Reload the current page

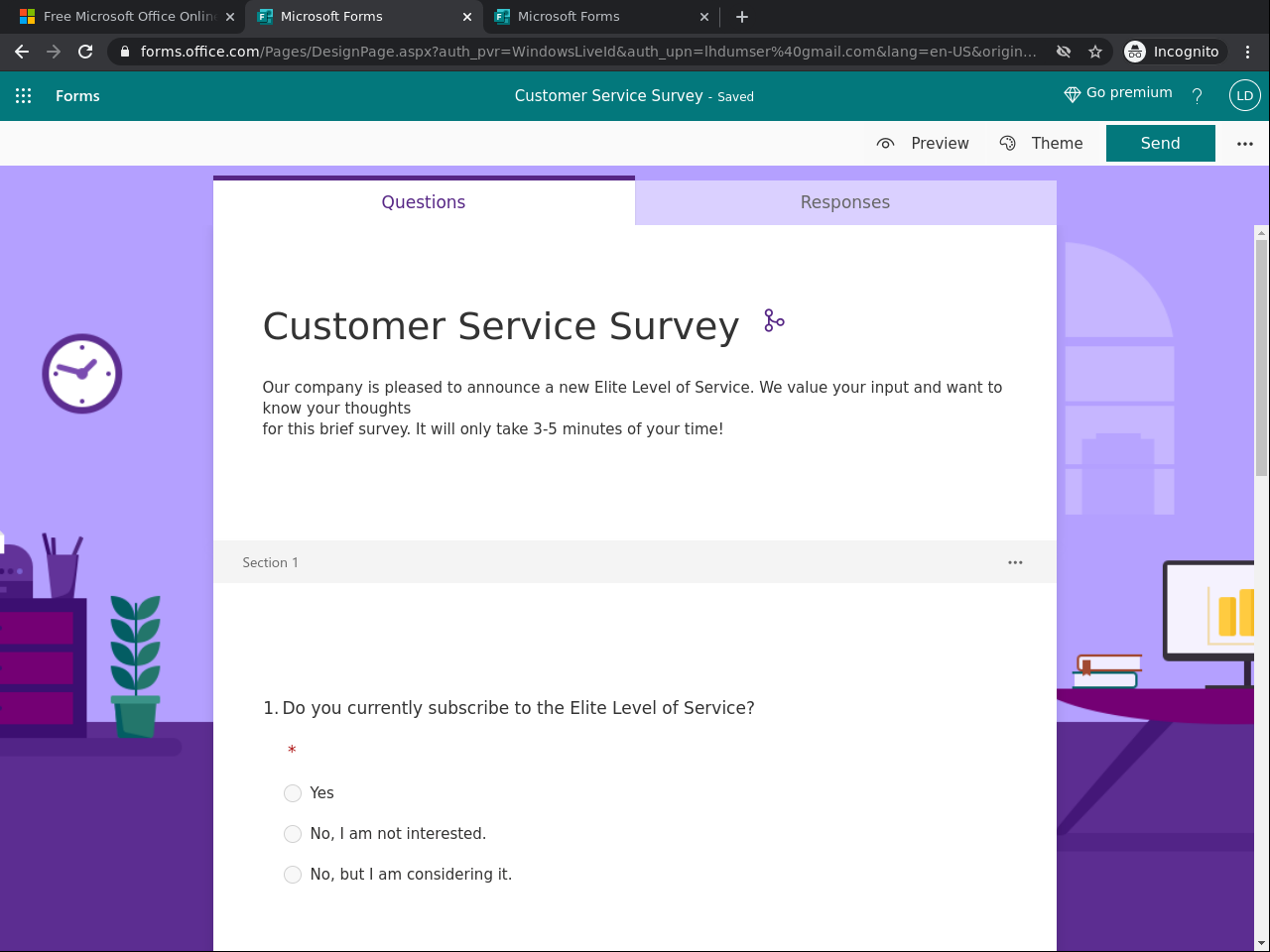(85, 52)
